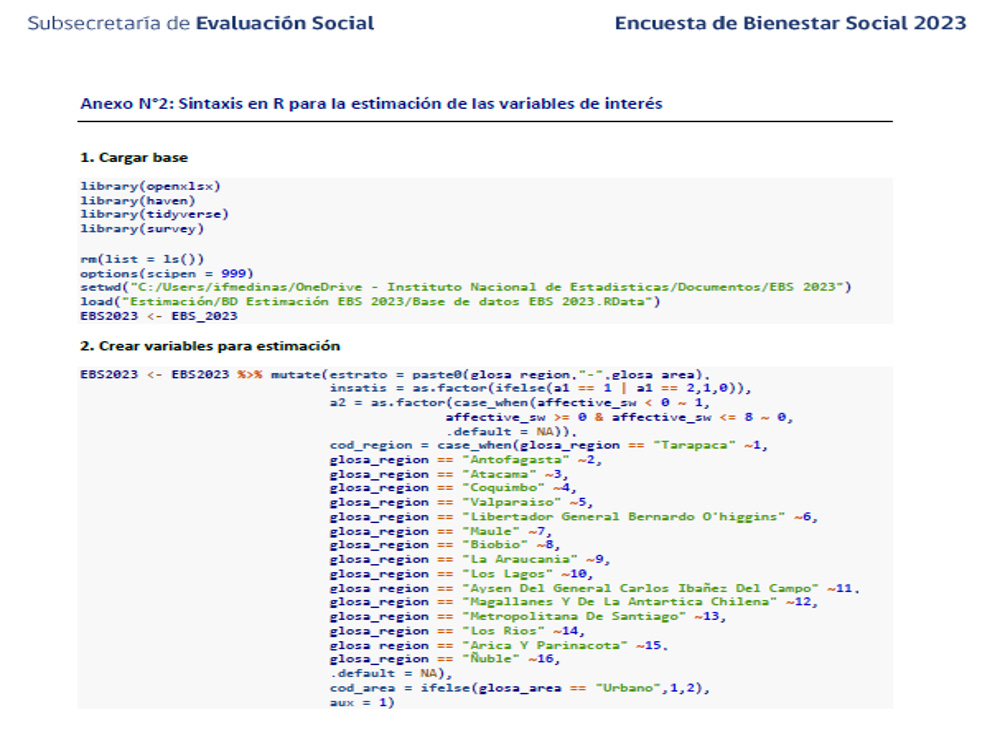This screenshot has height=750, width=1000.
Task: Click the line 'library(haven)'
Action: (x=138, y=200)
